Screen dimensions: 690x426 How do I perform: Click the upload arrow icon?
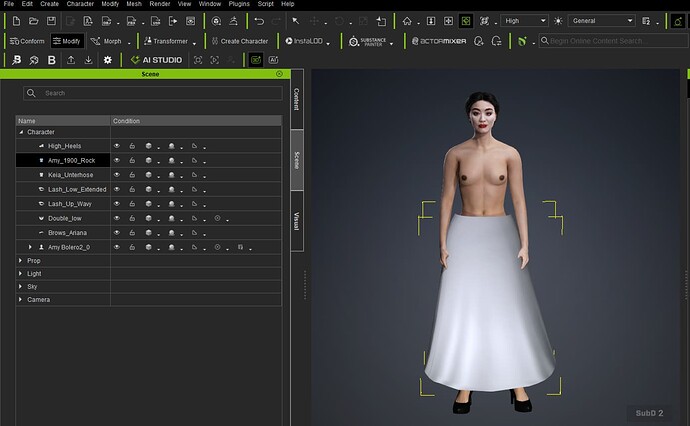[x=71, y=60]
